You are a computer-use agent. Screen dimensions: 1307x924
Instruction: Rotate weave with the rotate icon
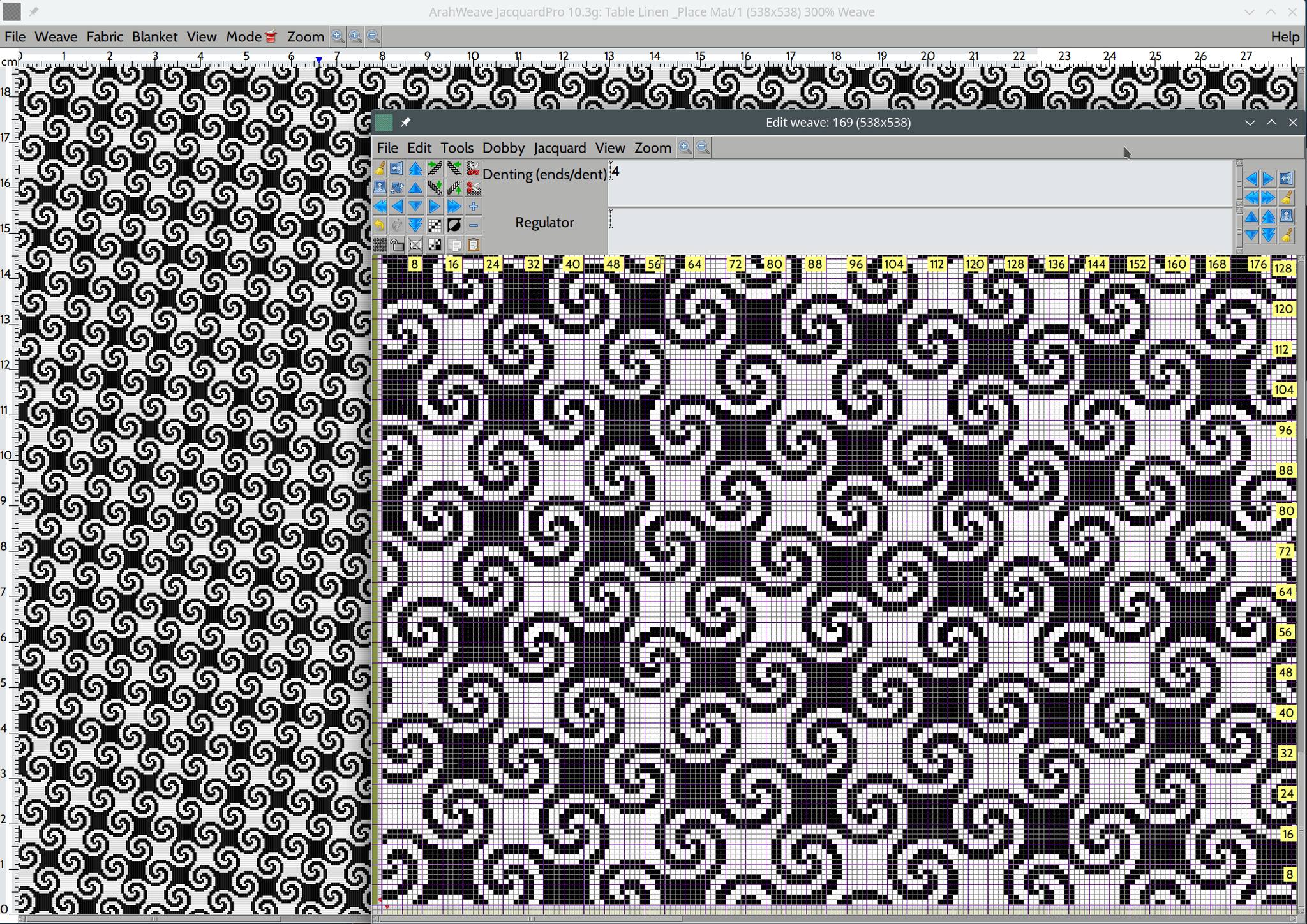(396, 188)
